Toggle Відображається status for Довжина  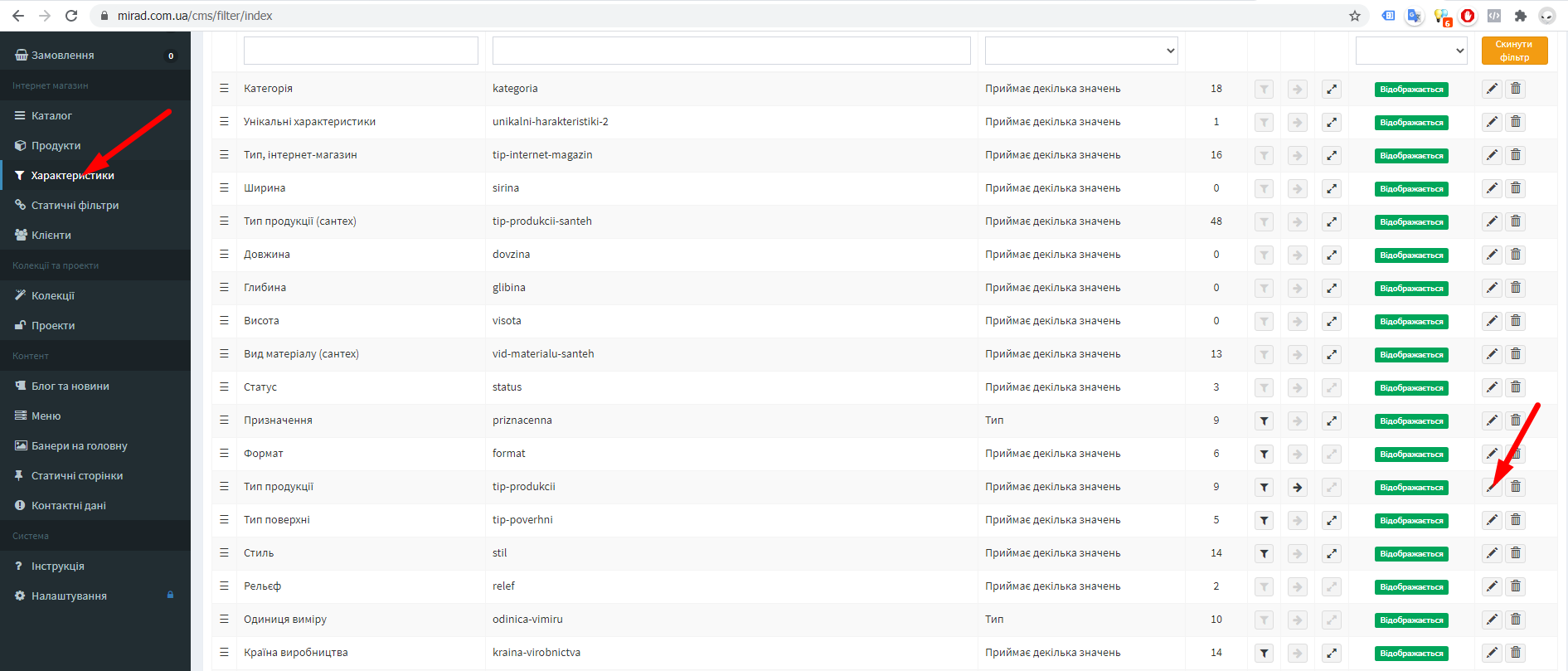[1411, 255]
